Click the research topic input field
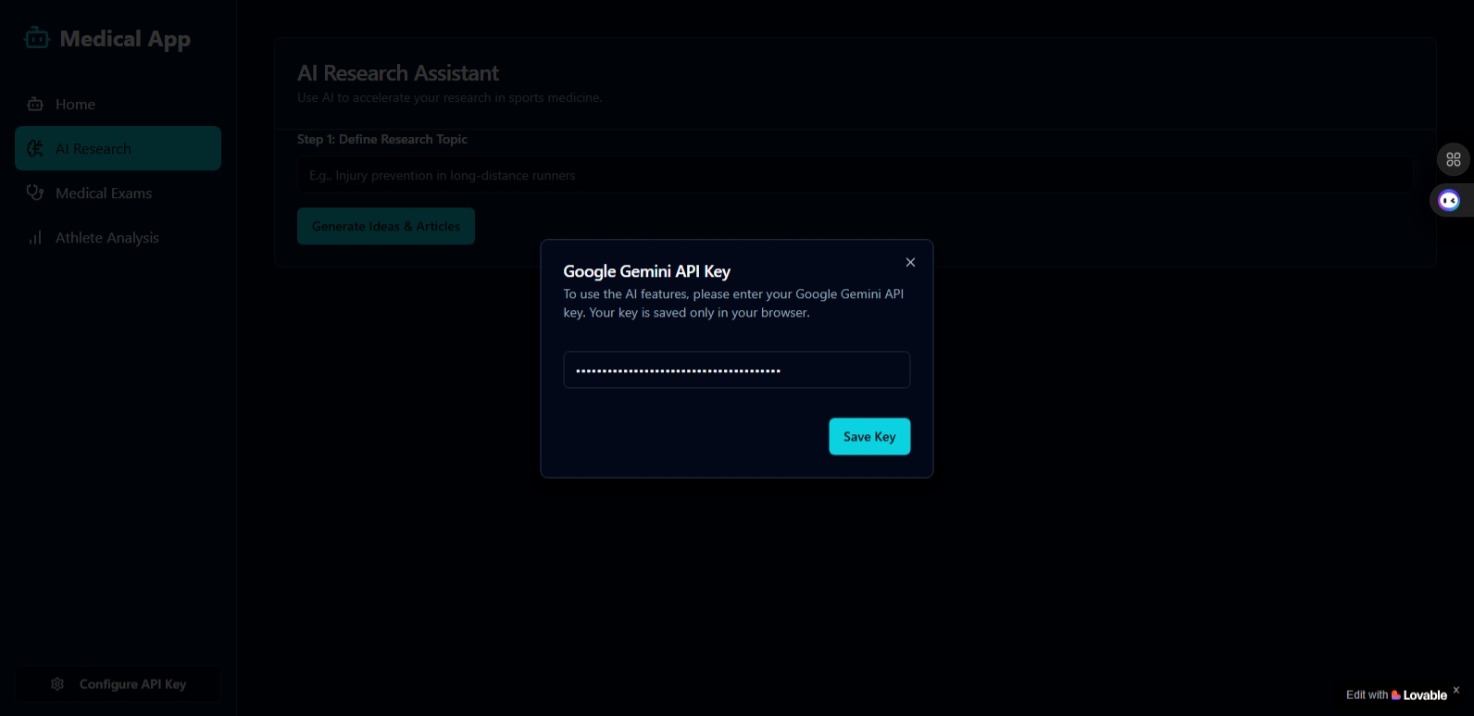The image size is (1474, 716). (855, 175)
